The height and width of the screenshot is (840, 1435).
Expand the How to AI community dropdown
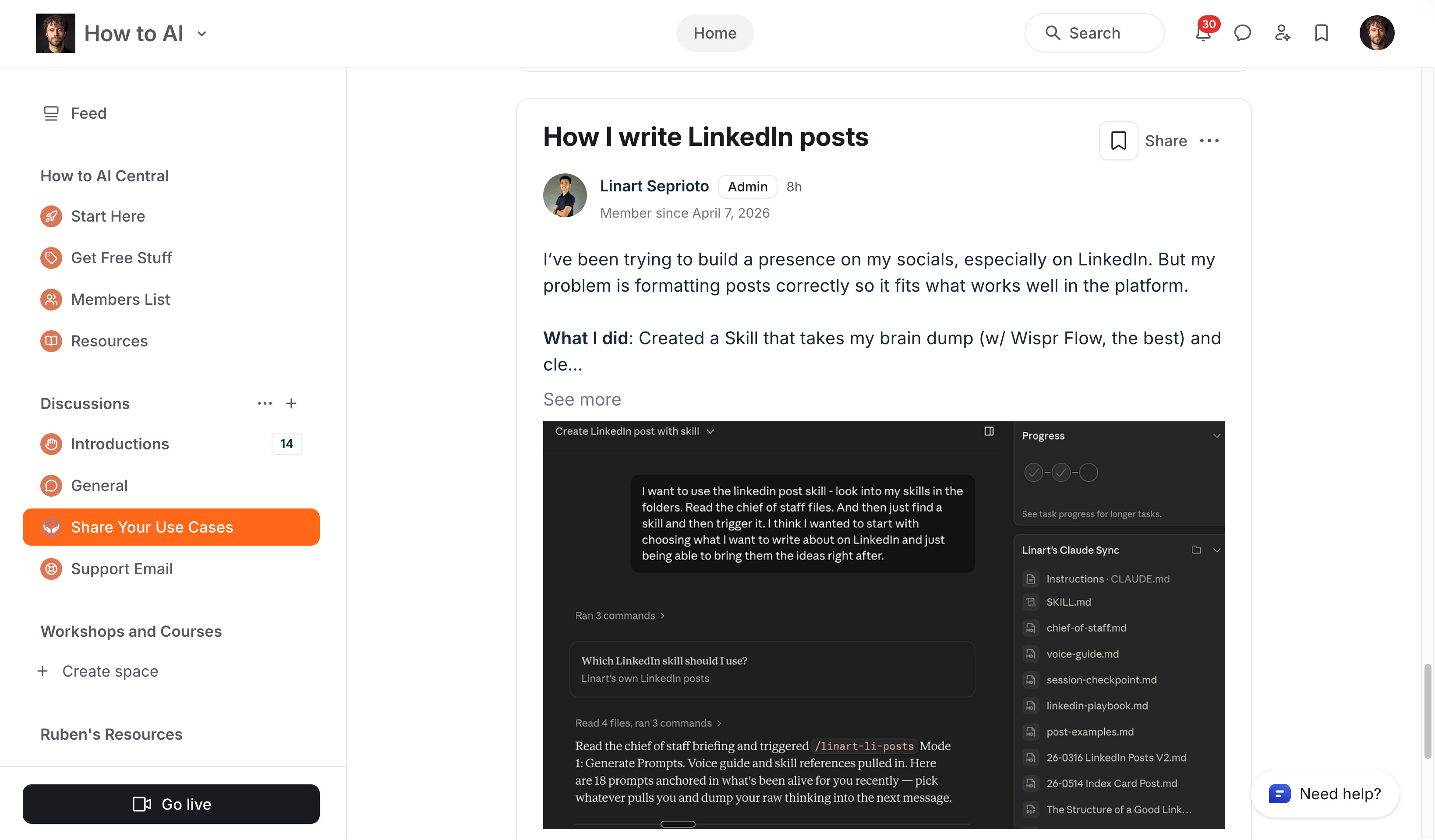point(201,34)
